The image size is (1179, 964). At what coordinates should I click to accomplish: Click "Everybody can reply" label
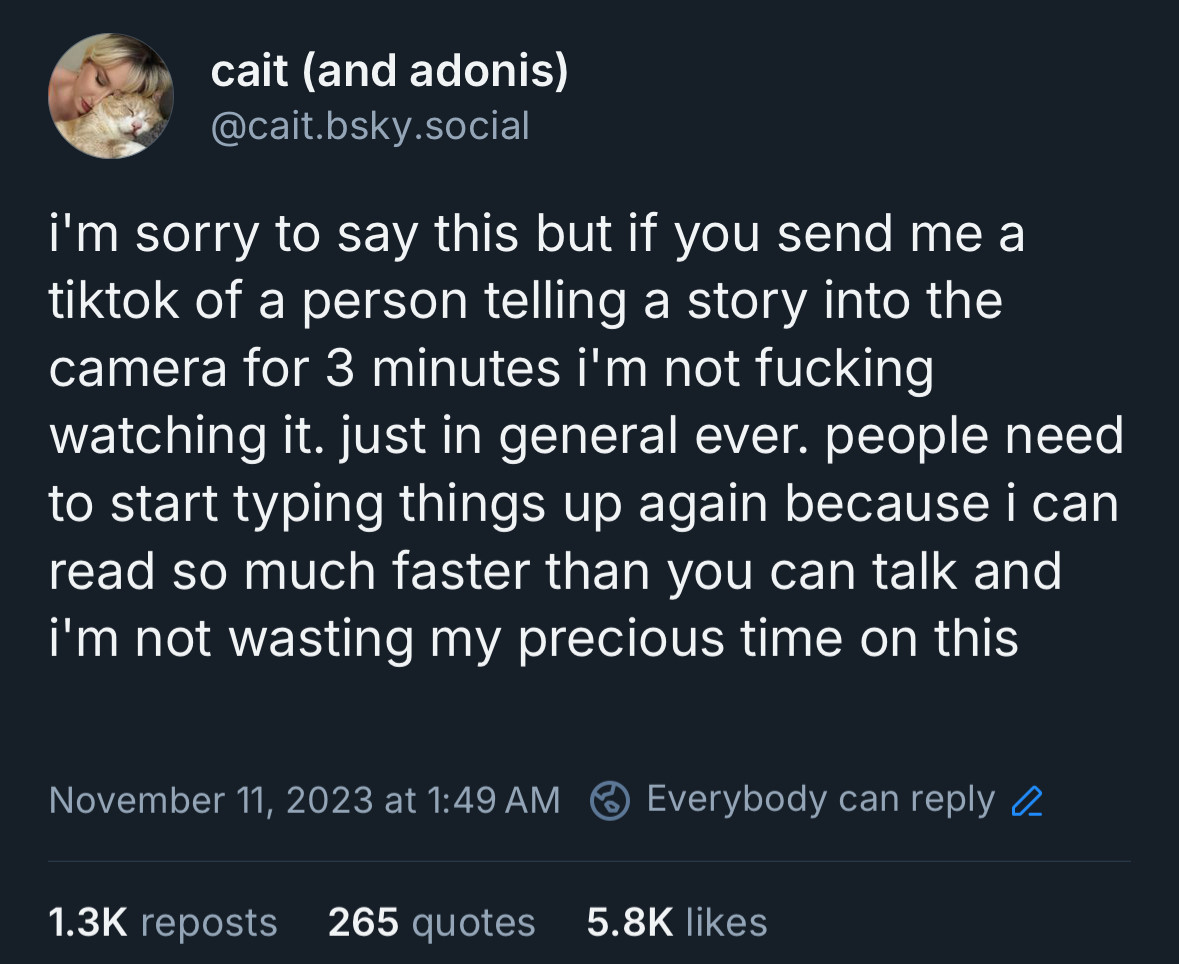[820, 799]
